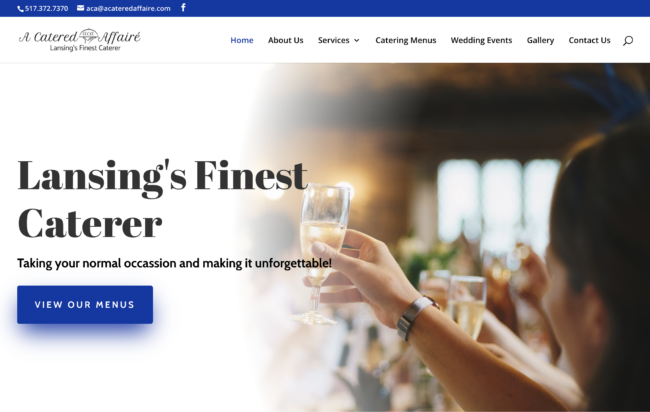
Task: Open Catering Menus in navigation
Action: (406, 40)
